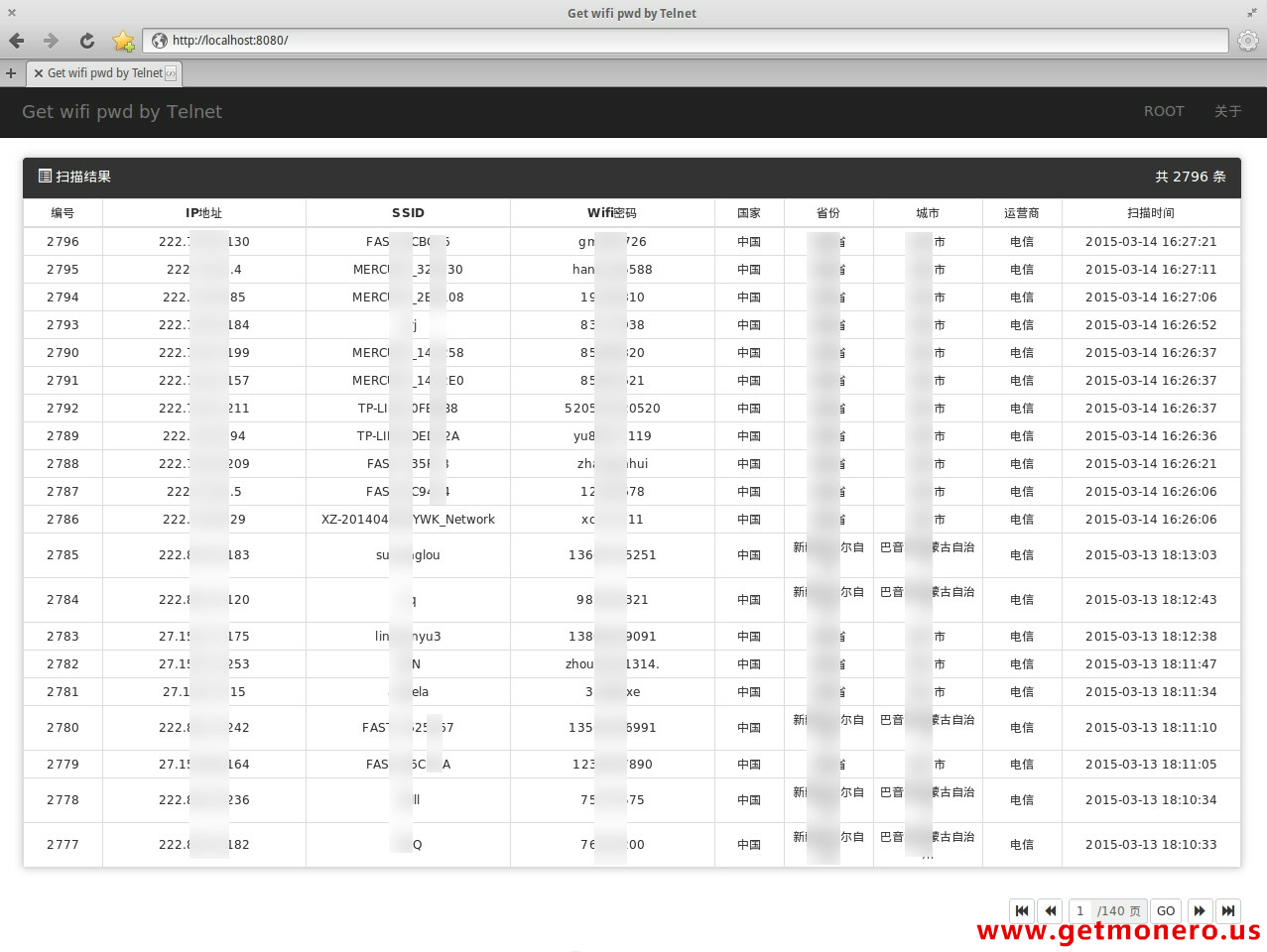Image resolution: width=1267 pixels, height=952 pixels.
Task: Jump to first page of results
Action: (x=1022, y=910)
